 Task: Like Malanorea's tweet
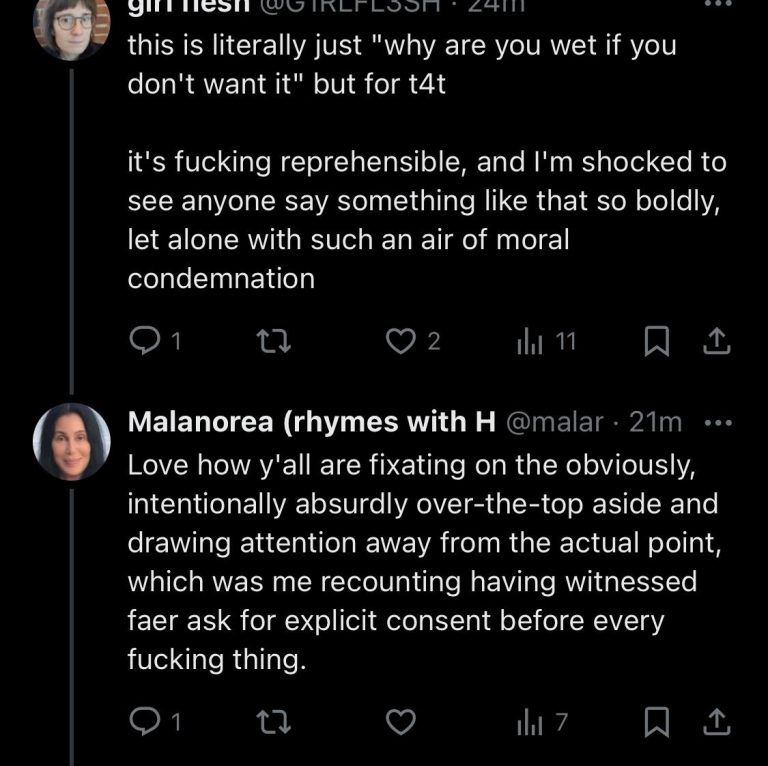click(401, 720)
